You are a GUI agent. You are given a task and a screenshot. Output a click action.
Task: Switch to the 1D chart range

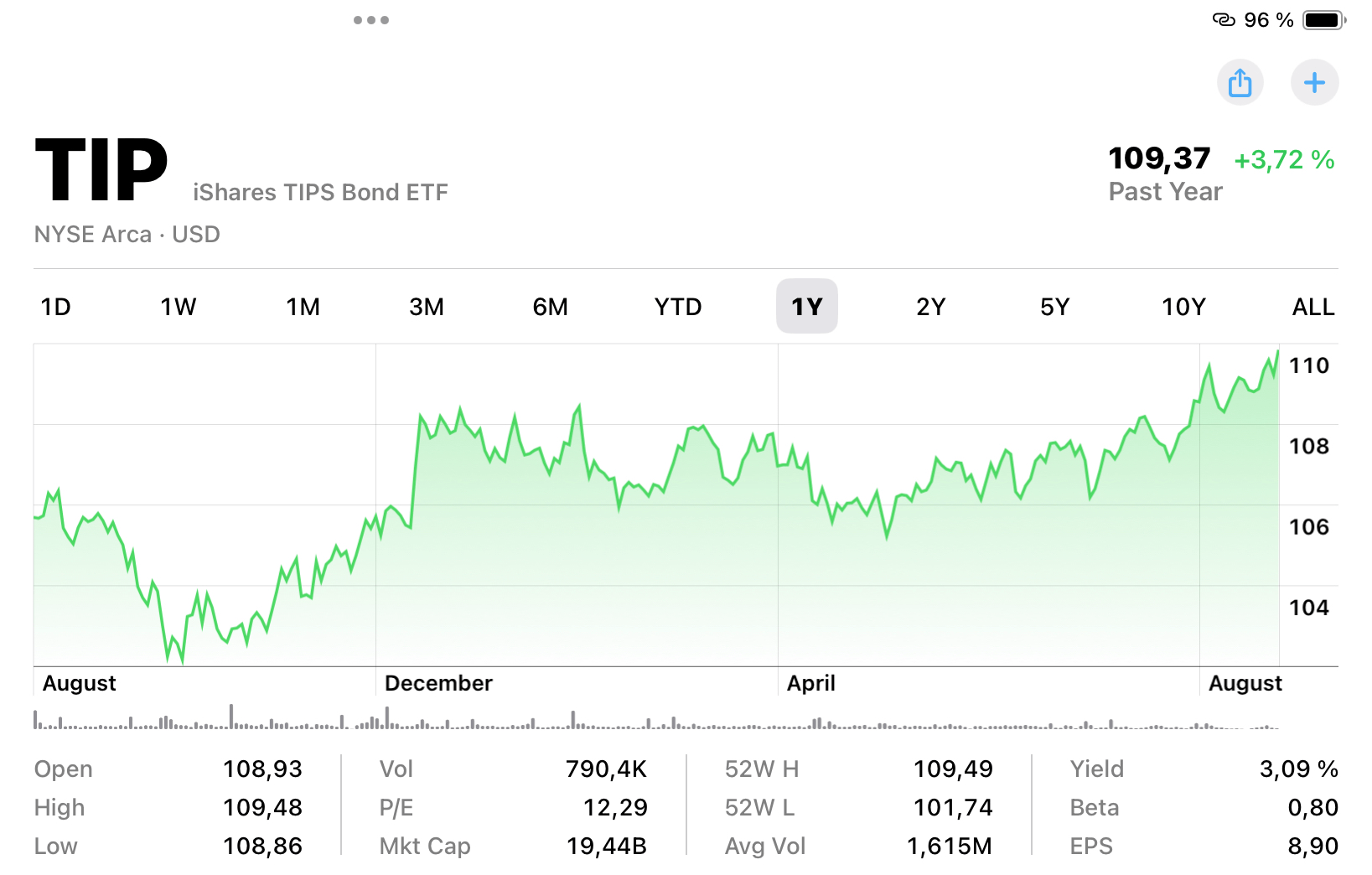(x=55, y=307)
